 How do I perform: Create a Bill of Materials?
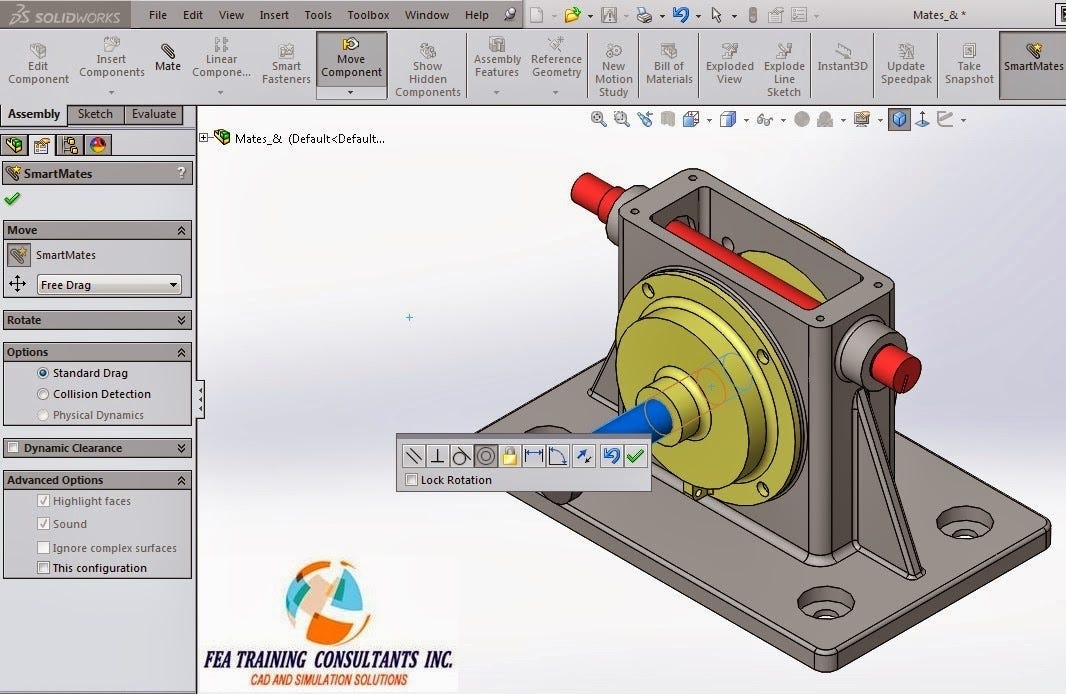point(669,64)
